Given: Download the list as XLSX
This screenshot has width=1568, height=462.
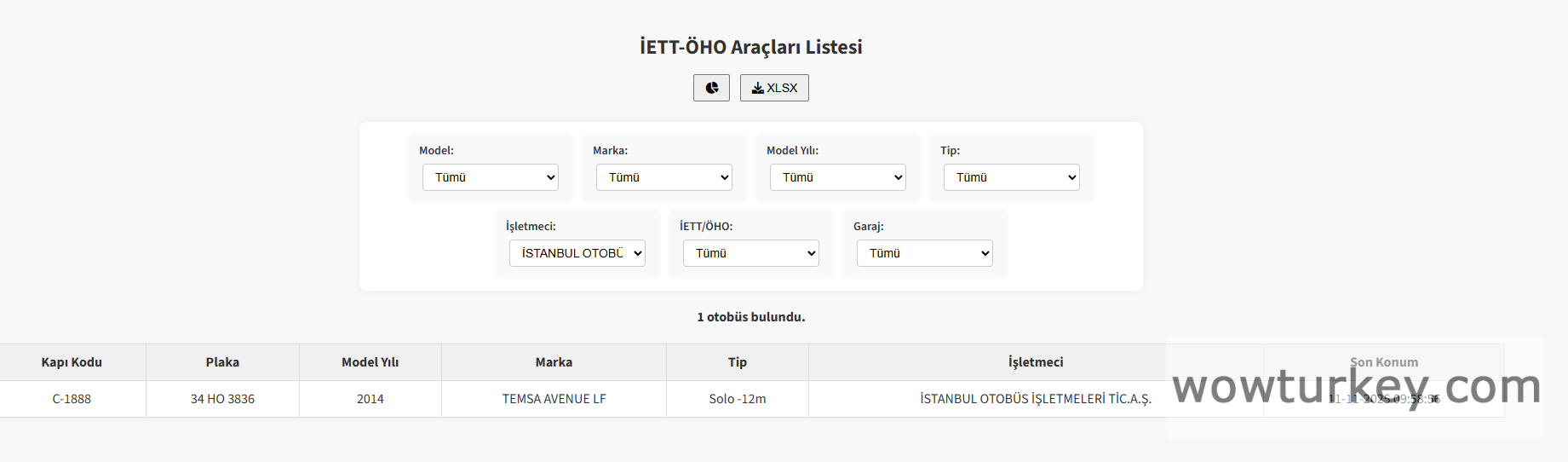Looking at the screenshot, I should coord(774,88).
